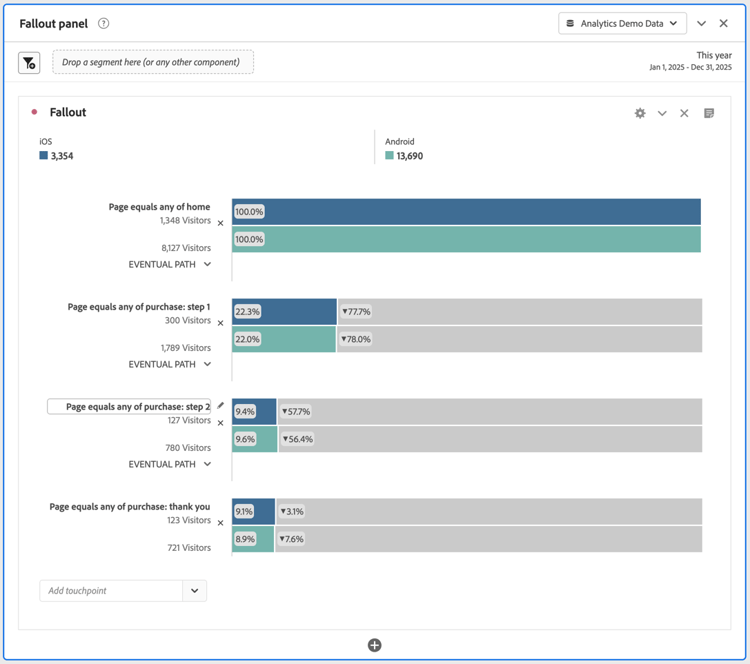750x664 pixels.
Task: Expand Eventual Path menu under home step
Action: click(x=170, y=265)
